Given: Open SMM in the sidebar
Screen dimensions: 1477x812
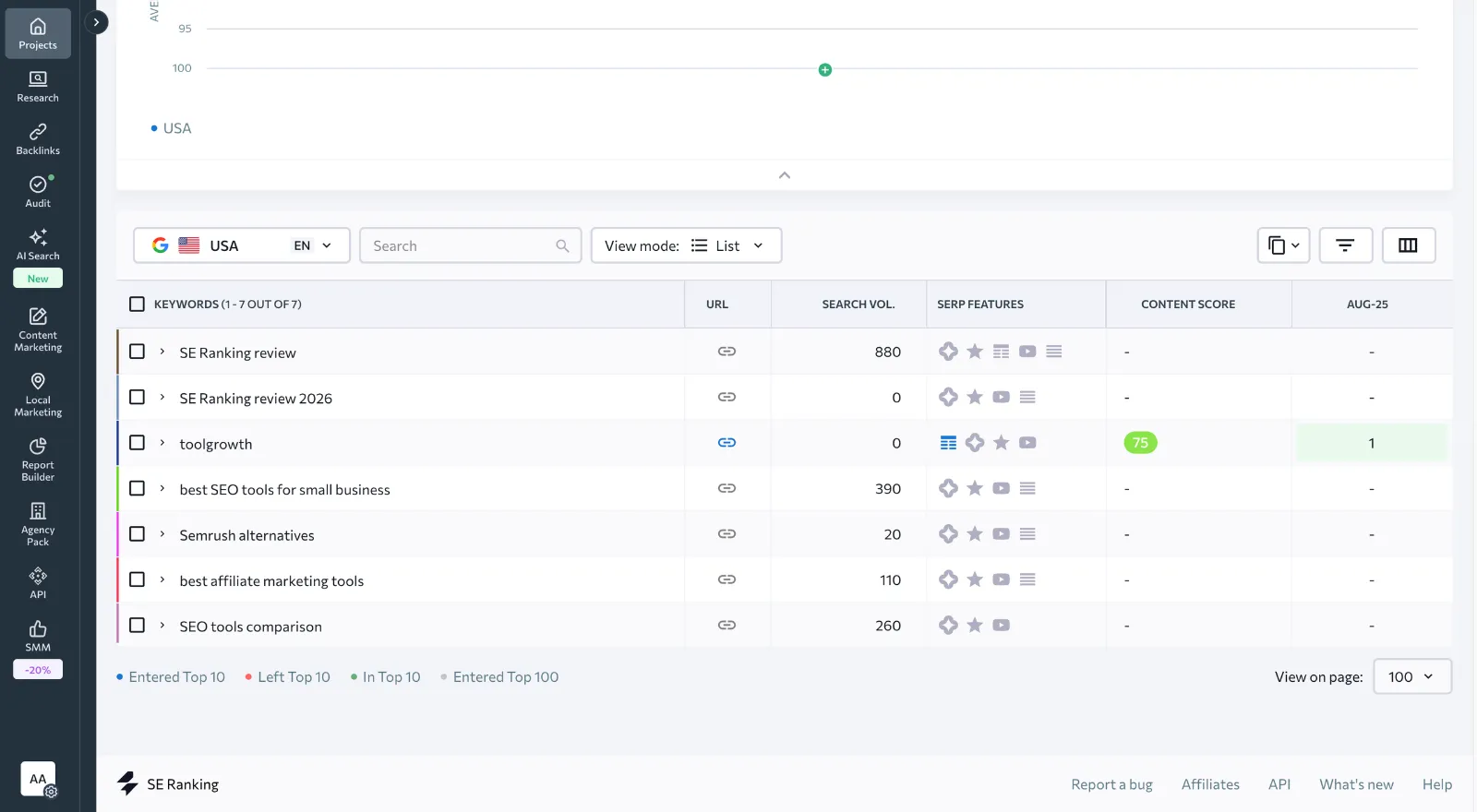Looking at the screenshot, I should pyautogui.click(x=38, y=636).
